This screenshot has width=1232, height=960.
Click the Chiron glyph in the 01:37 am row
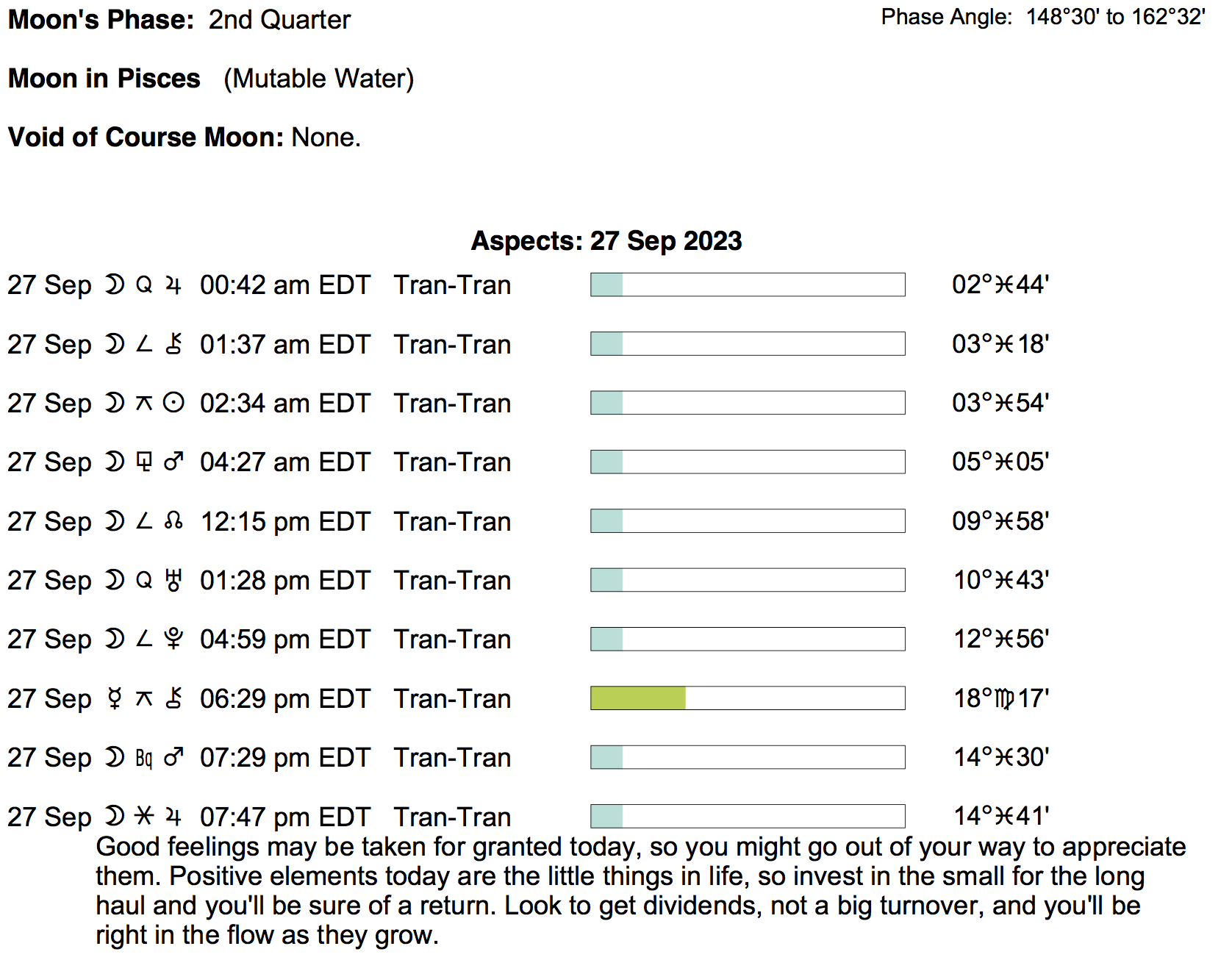pyautogui.click(x=173, y=344)
